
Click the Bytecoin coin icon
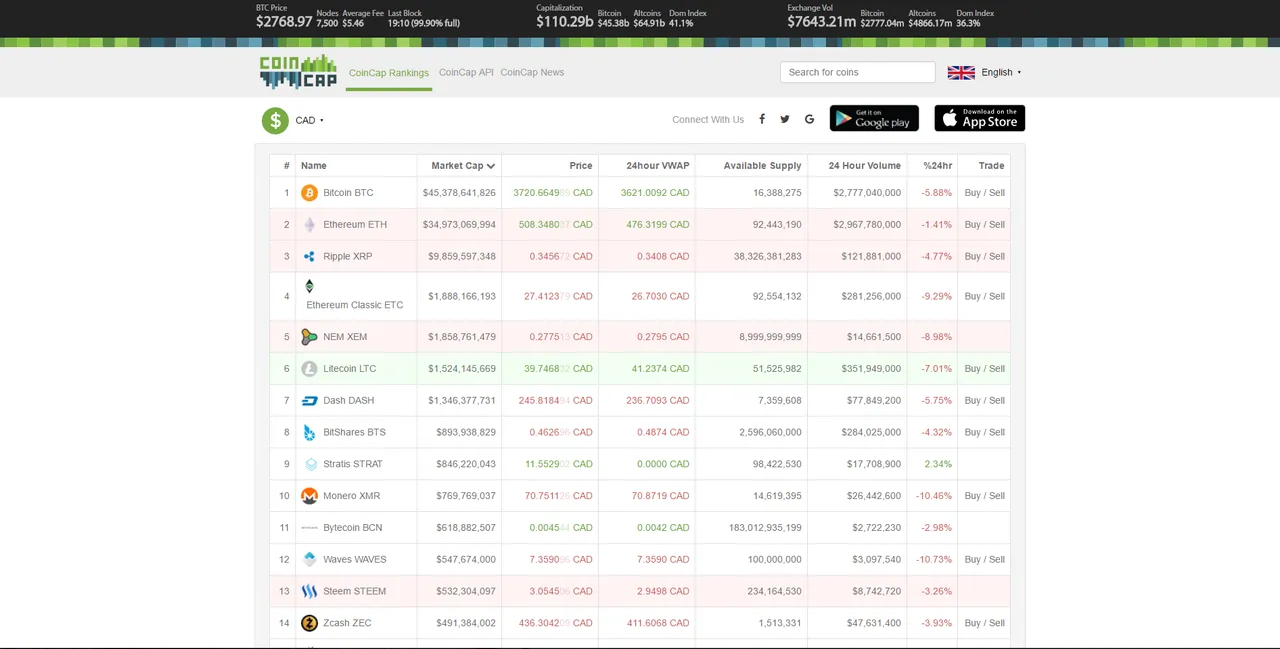(x=309, y=528)
